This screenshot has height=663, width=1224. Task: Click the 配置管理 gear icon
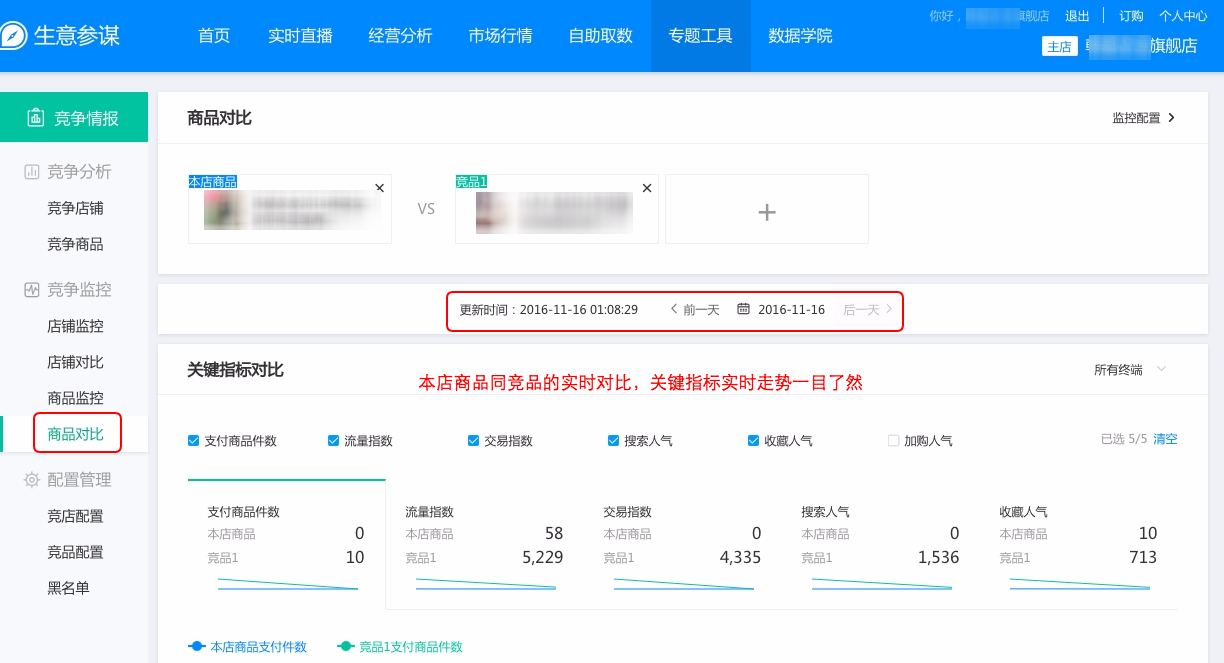[32, 479]
